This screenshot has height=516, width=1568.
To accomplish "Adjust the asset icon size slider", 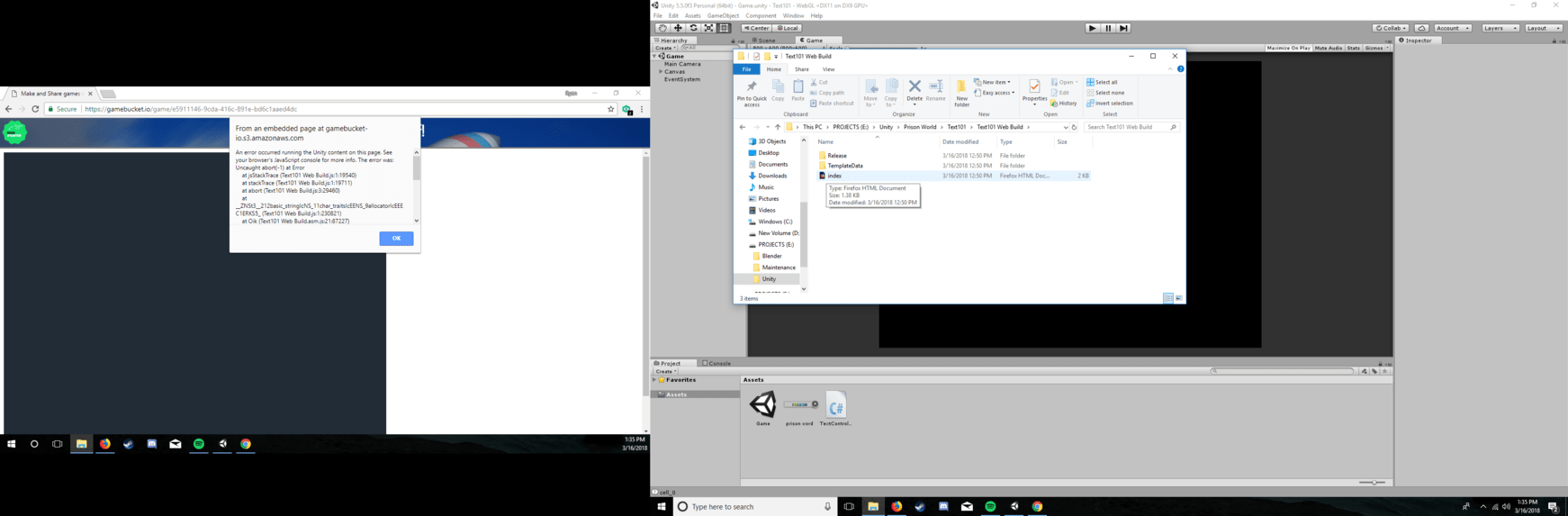I will tap(1372, 483).
